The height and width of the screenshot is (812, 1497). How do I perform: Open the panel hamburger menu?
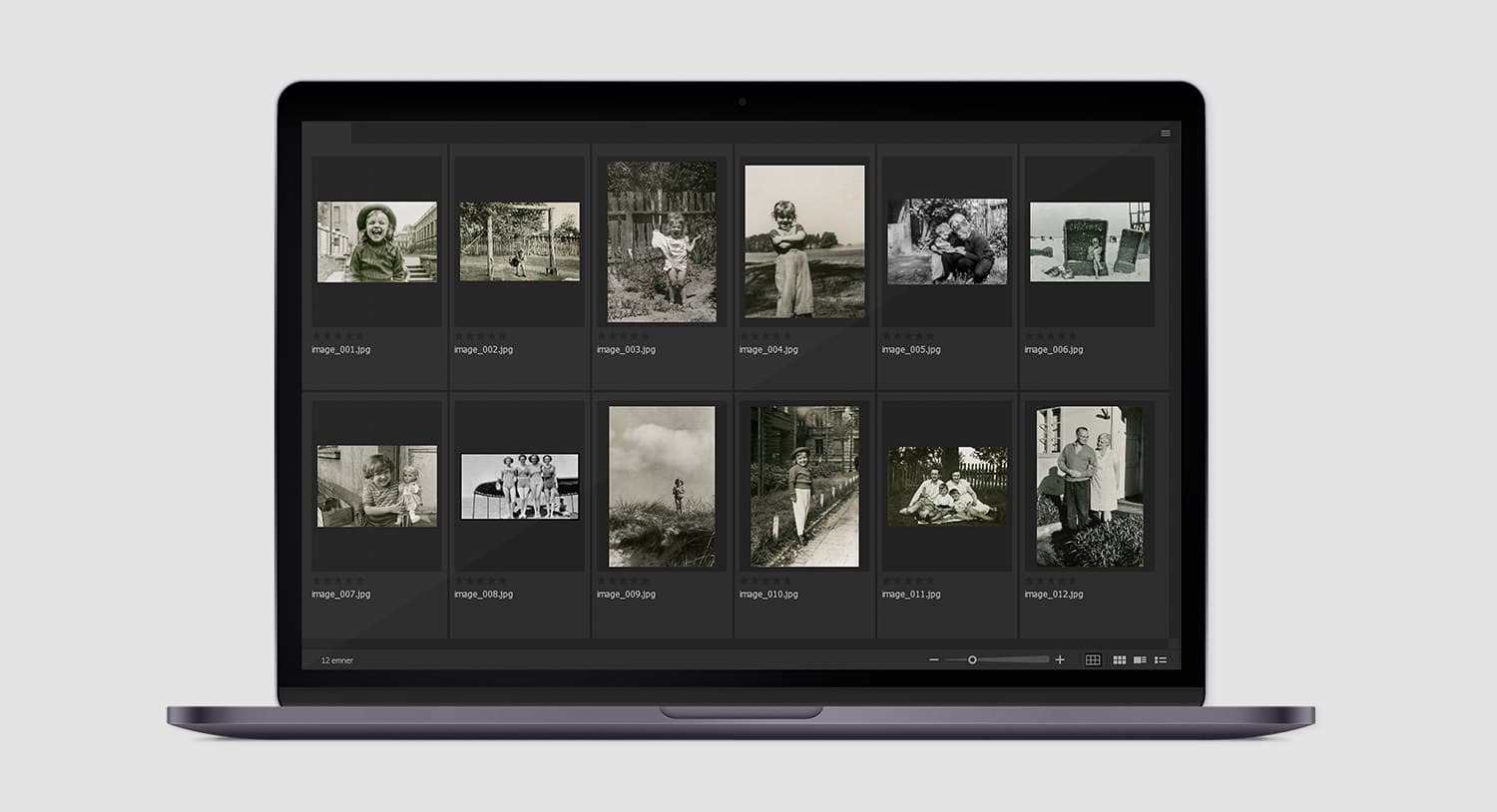coord(1165,133)
